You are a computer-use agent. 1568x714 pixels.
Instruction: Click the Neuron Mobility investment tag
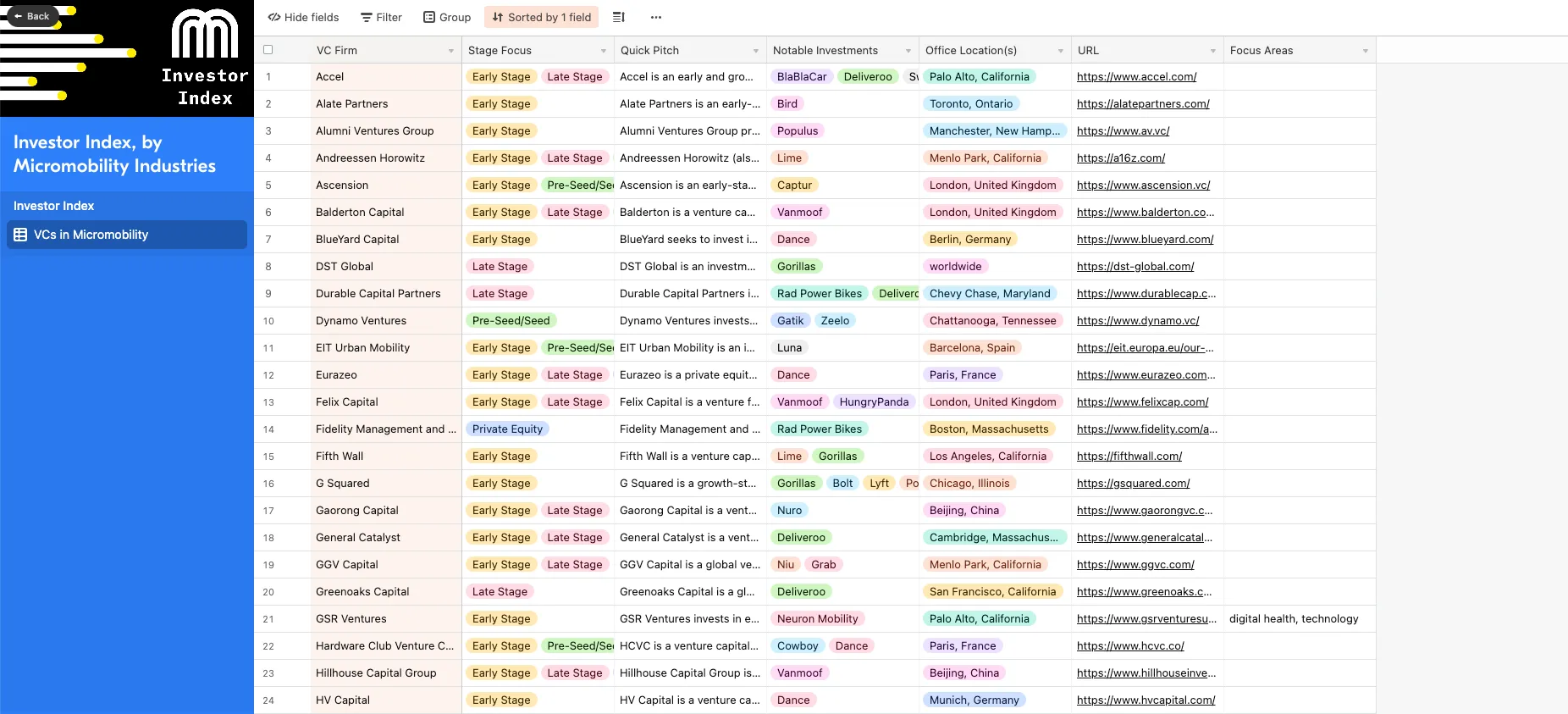point(817,618)
